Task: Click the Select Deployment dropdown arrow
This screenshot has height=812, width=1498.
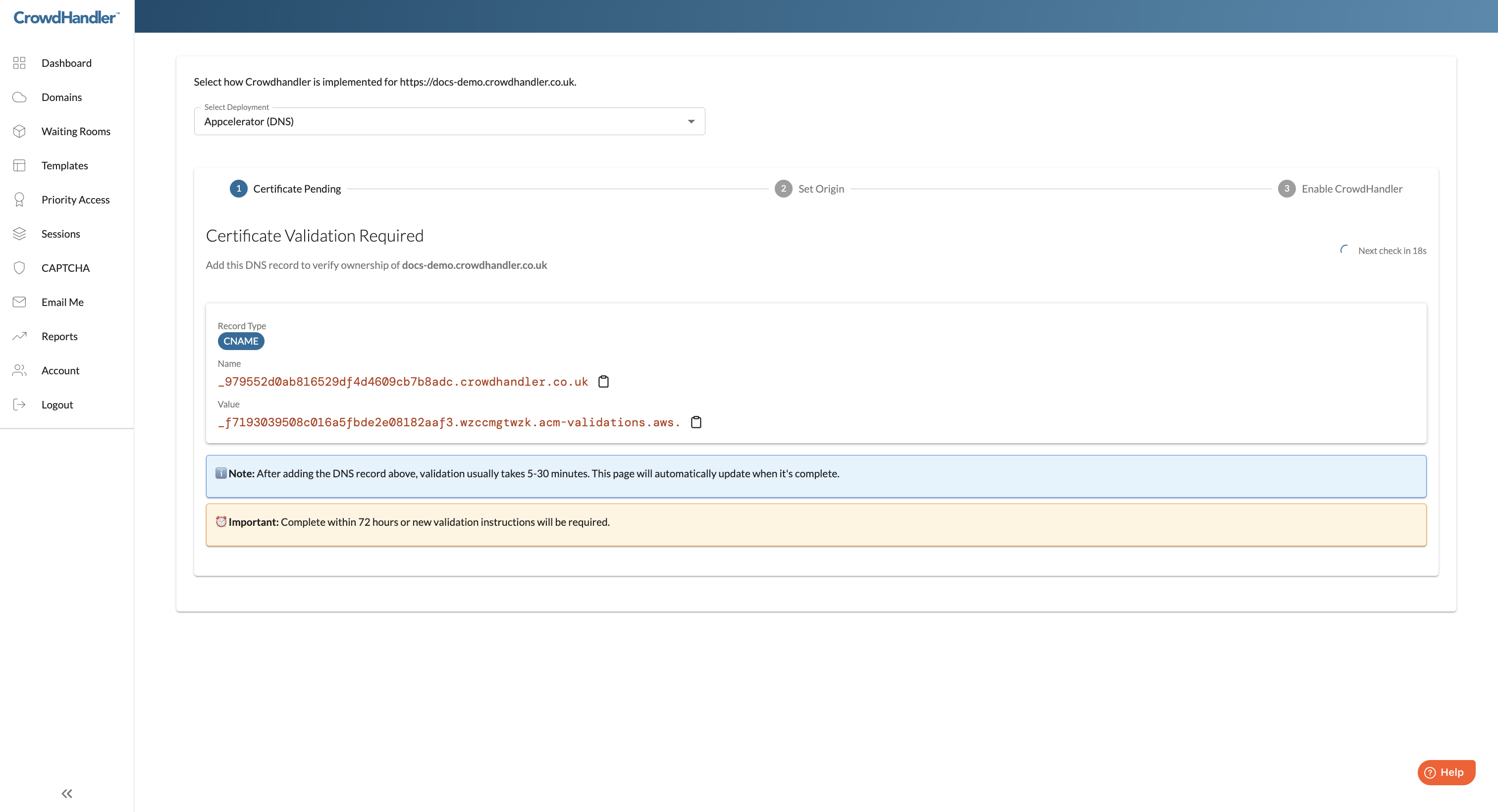Action: (691, 121)
